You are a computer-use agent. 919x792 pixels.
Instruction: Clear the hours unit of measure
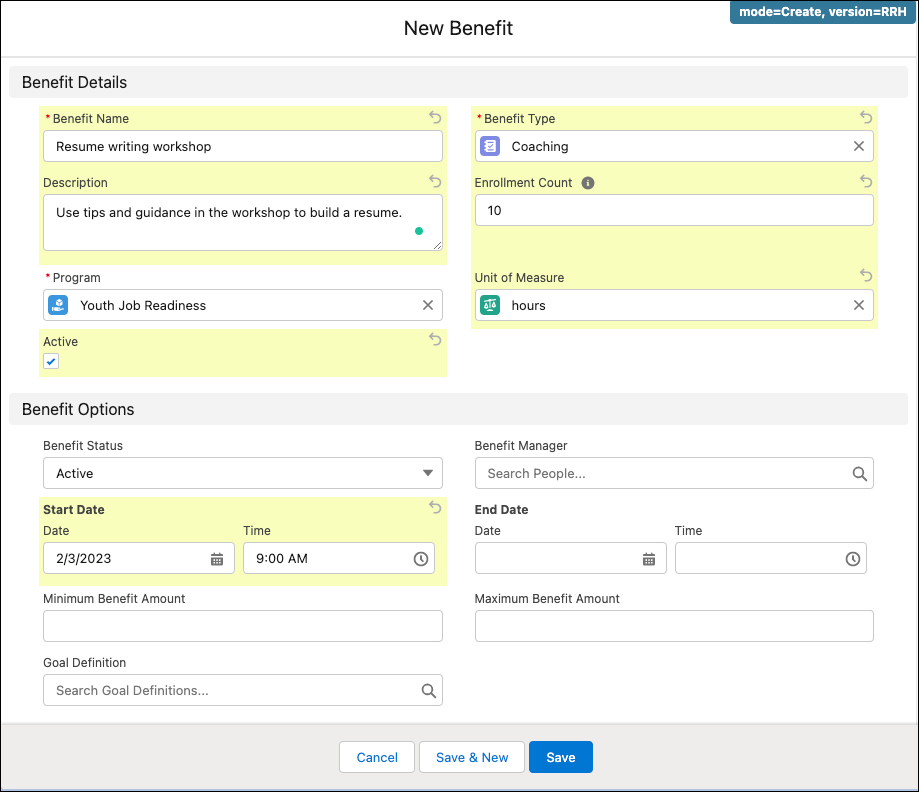pos(858,305)
